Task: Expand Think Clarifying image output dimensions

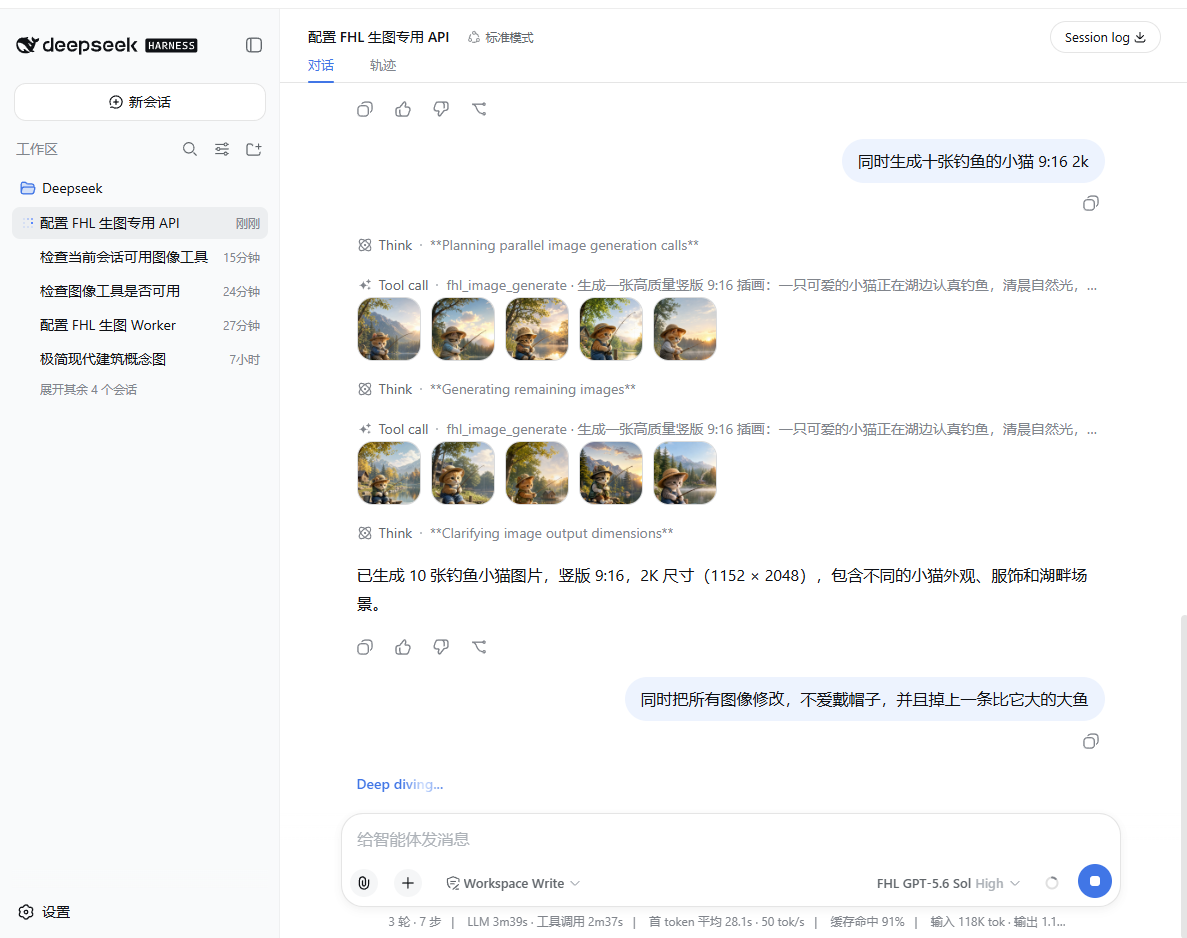Action: click(x=515, y=533)
